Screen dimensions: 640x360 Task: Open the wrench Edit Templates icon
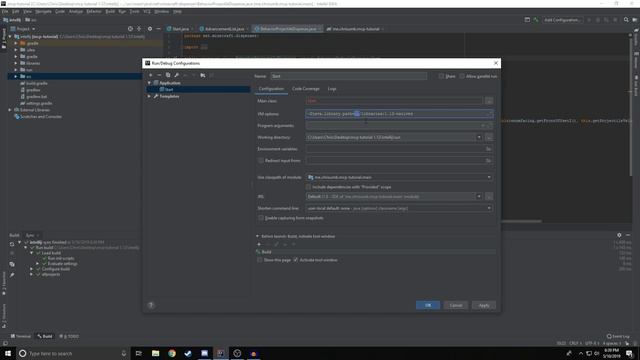coord(176,75)
